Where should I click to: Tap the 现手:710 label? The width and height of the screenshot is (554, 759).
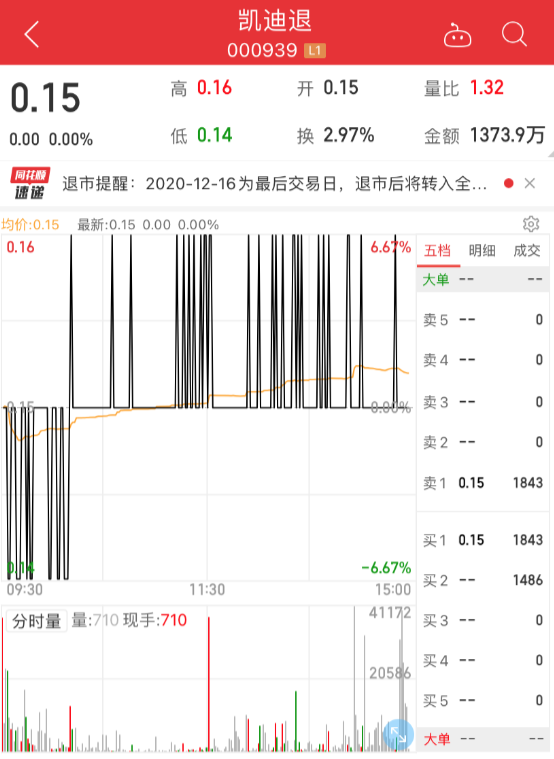click(x=155, y=620)
